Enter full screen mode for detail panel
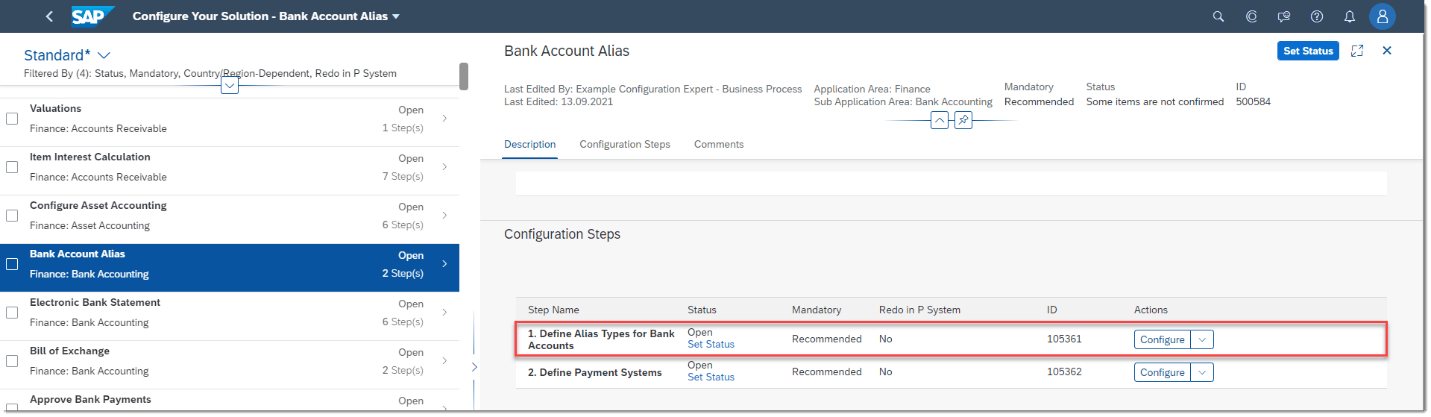Image resolution: width=1431 pixels, height=417 pixels. (x=1357, y=51)
